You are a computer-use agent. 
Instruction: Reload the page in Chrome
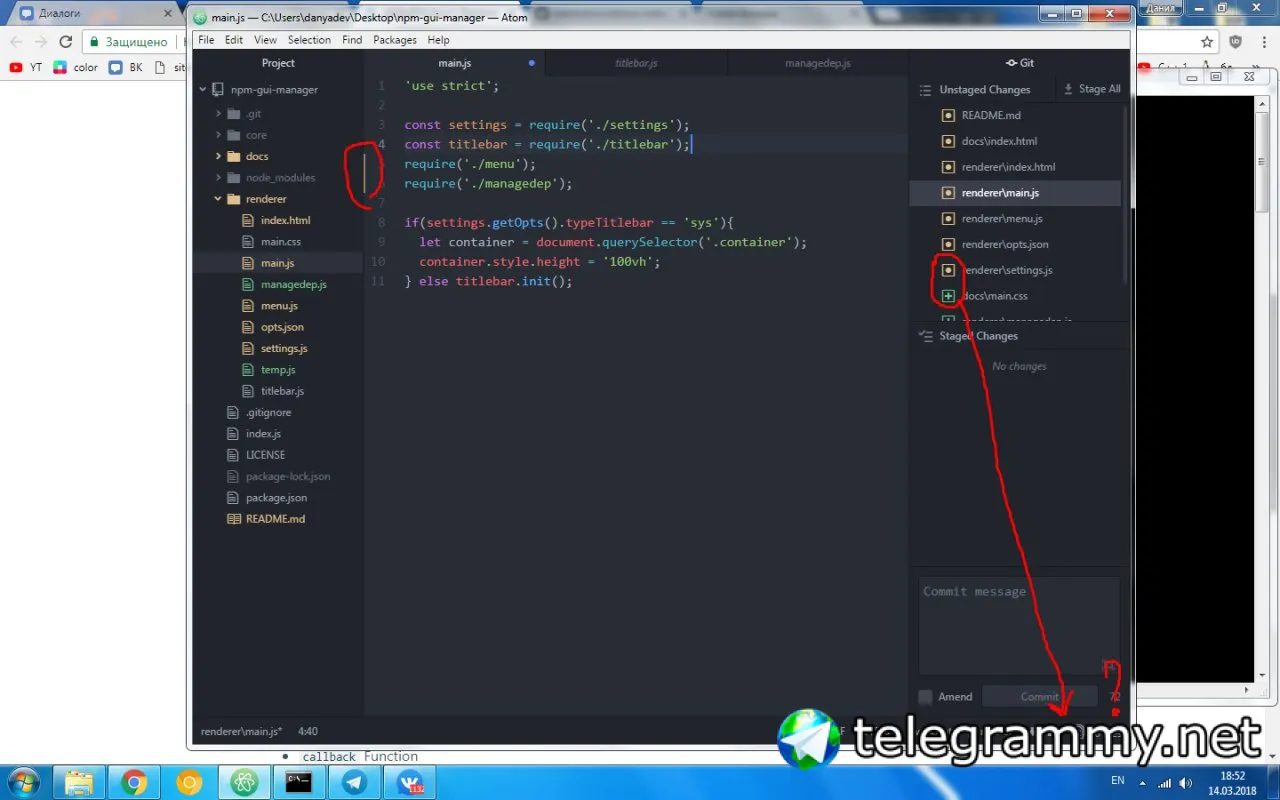pos(66,42)
